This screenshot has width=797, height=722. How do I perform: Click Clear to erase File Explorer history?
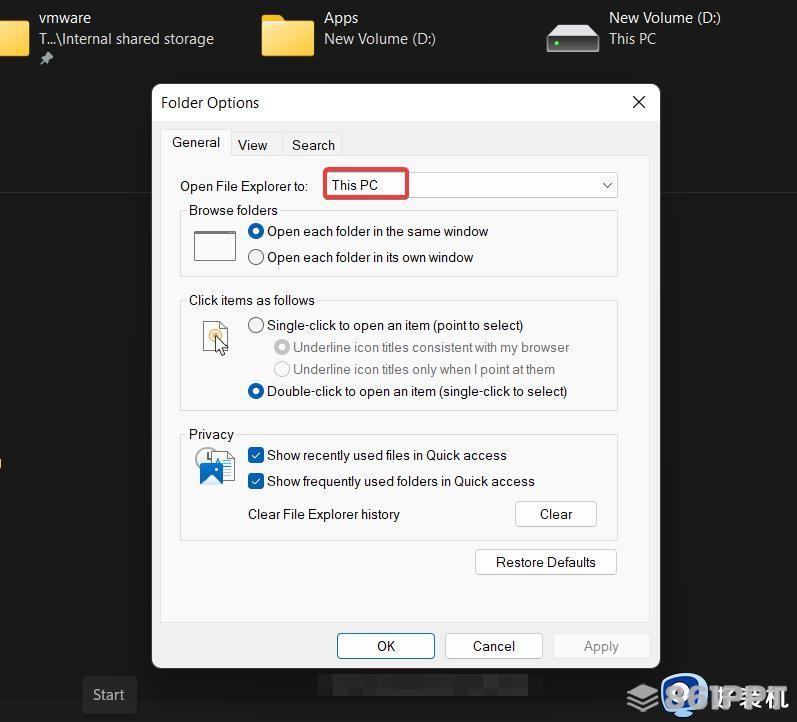[x=556, y=514]
